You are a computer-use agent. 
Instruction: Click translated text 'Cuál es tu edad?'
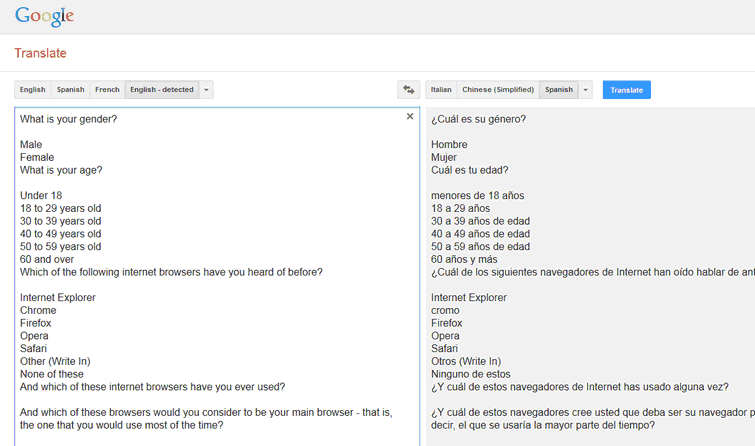coord(469,170)
